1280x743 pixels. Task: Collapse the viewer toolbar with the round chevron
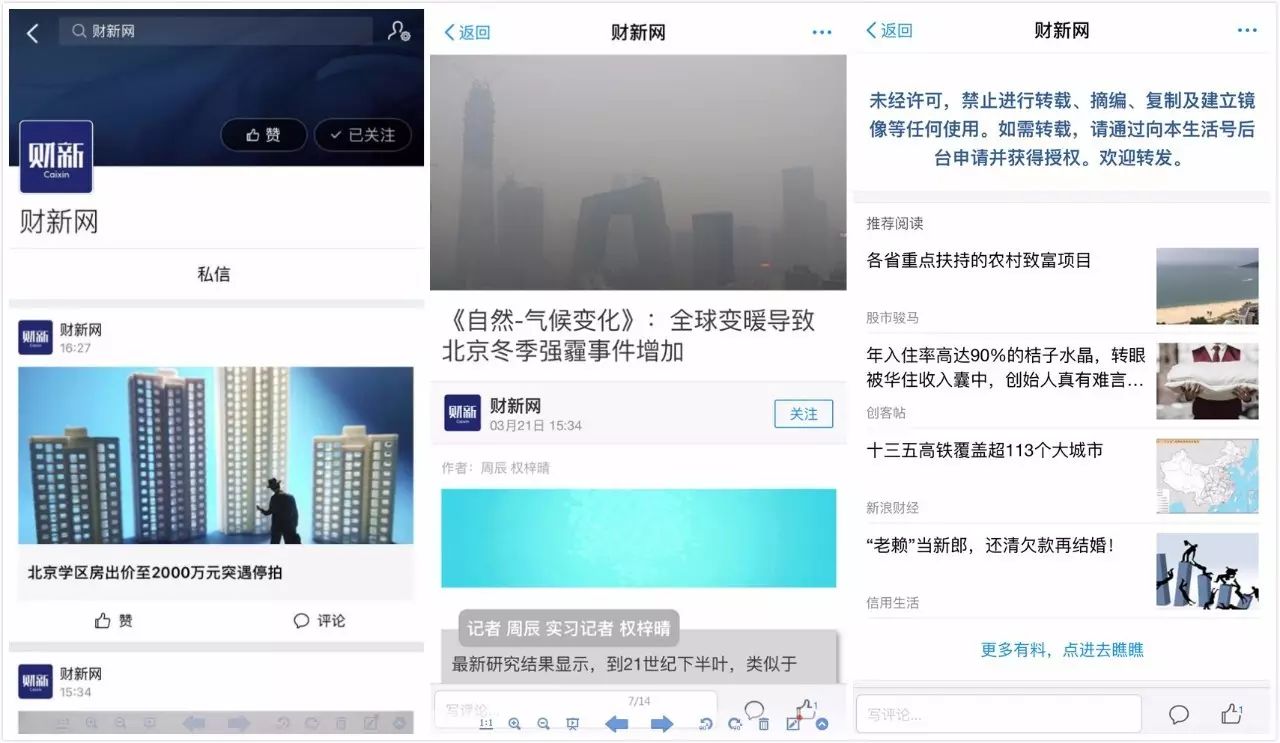822,723
